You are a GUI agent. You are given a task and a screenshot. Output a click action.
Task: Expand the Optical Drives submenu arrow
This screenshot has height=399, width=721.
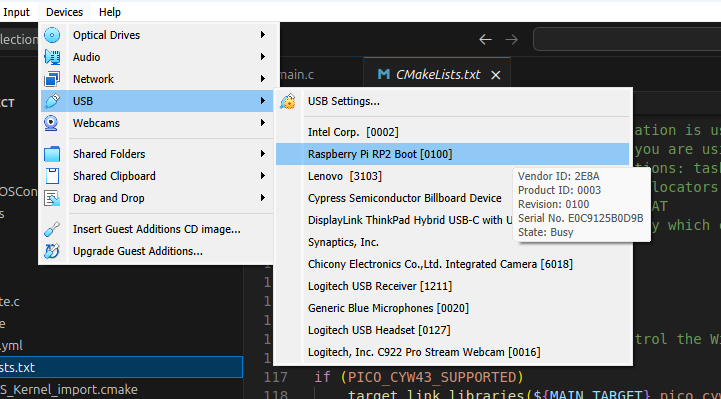pos(263,35)
